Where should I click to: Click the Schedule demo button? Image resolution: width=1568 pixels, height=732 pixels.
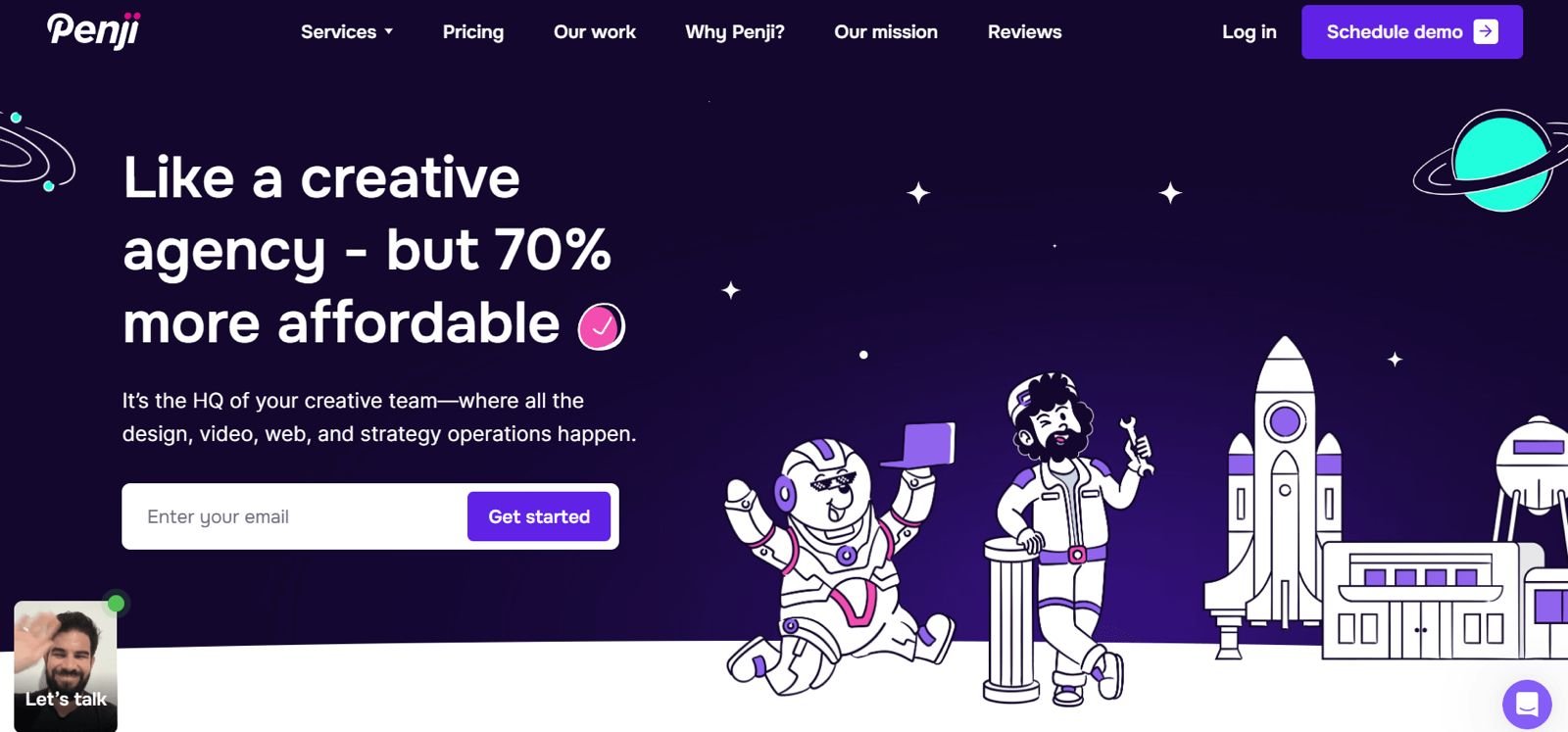[x=1412, y=31]
